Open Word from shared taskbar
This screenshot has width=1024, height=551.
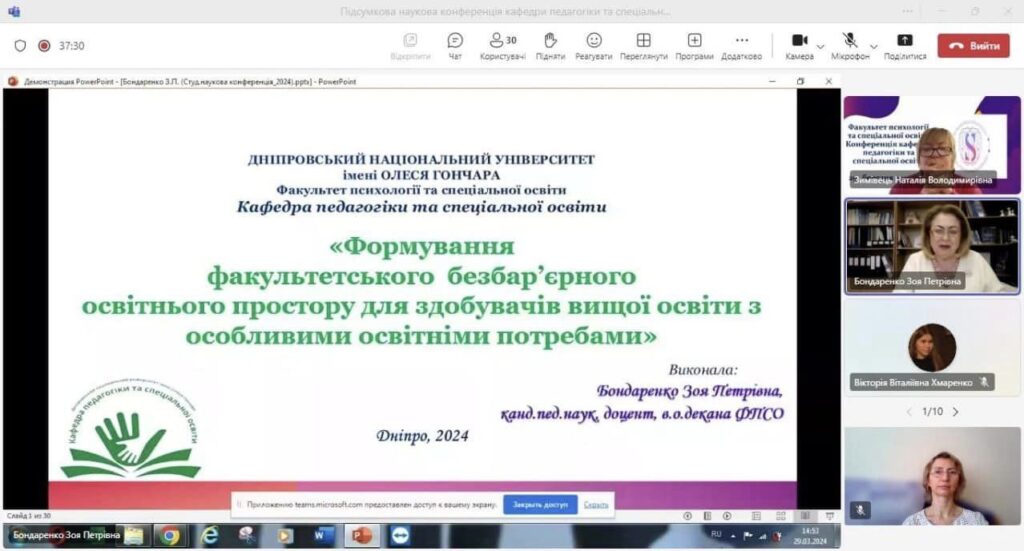322,536
